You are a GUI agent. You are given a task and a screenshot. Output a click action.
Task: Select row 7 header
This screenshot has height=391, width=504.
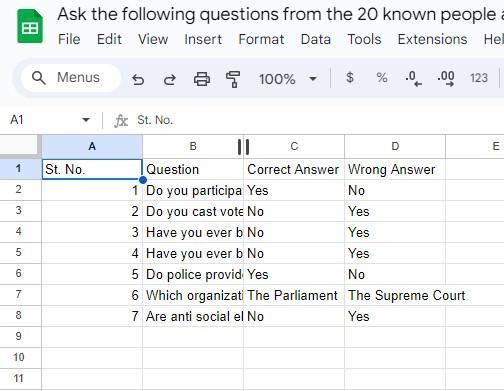(x=20, y=295)
